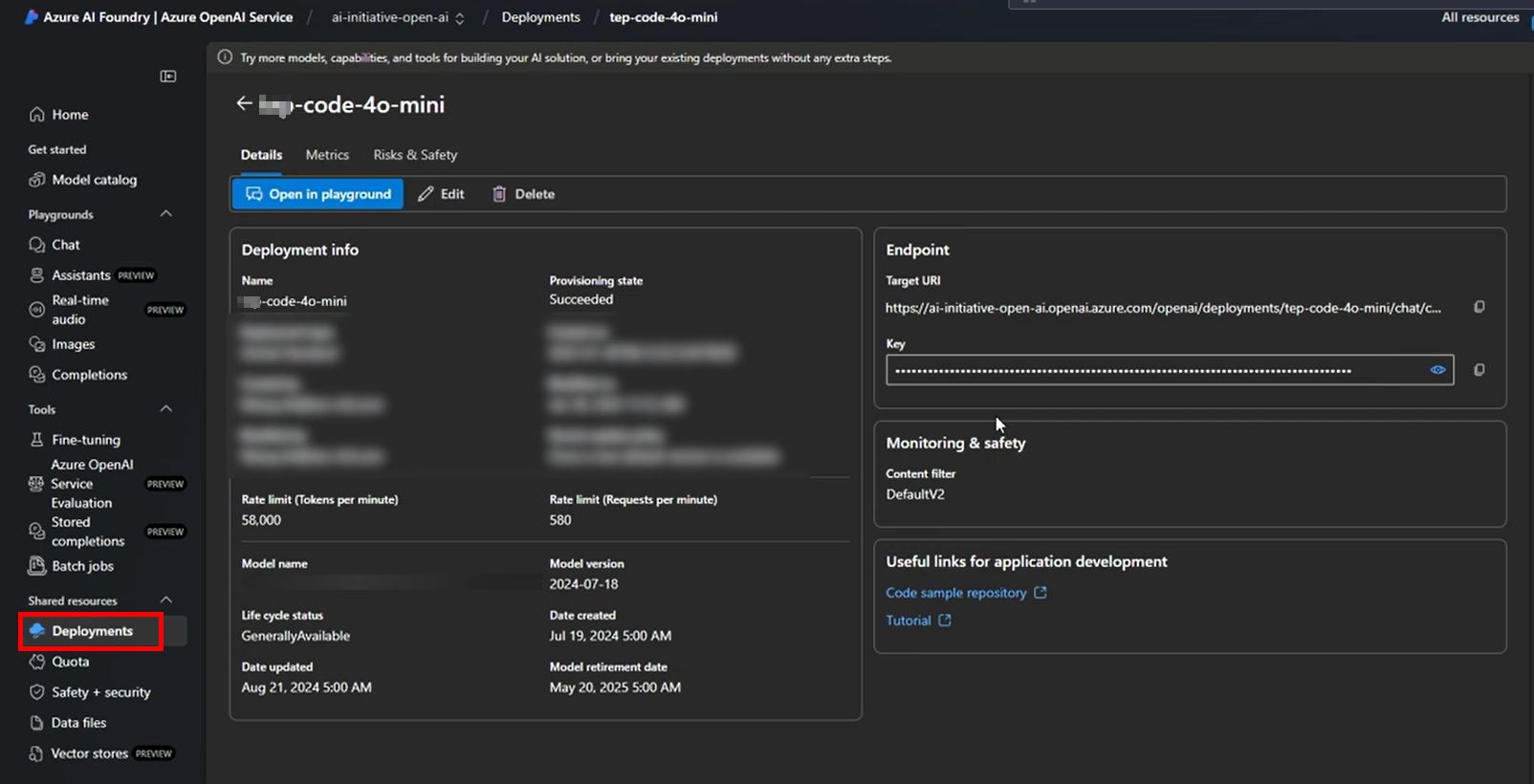
Task: Click the Completions icon in sidebar
Action: 37,375
